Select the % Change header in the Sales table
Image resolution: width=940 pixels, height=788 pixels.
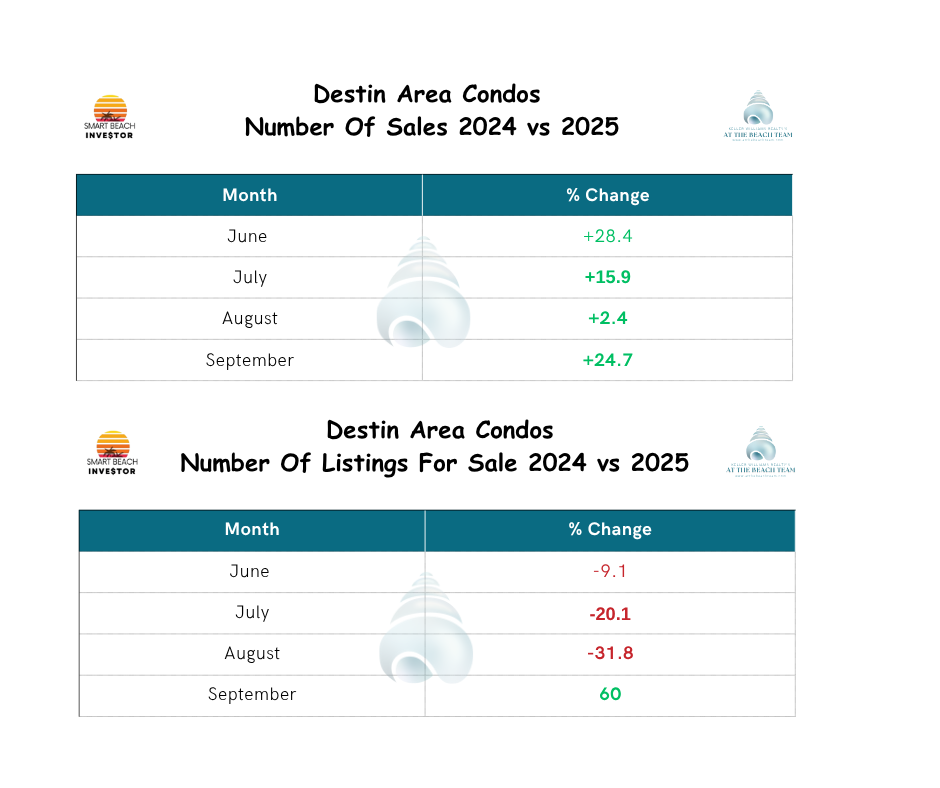coord(607,195)
